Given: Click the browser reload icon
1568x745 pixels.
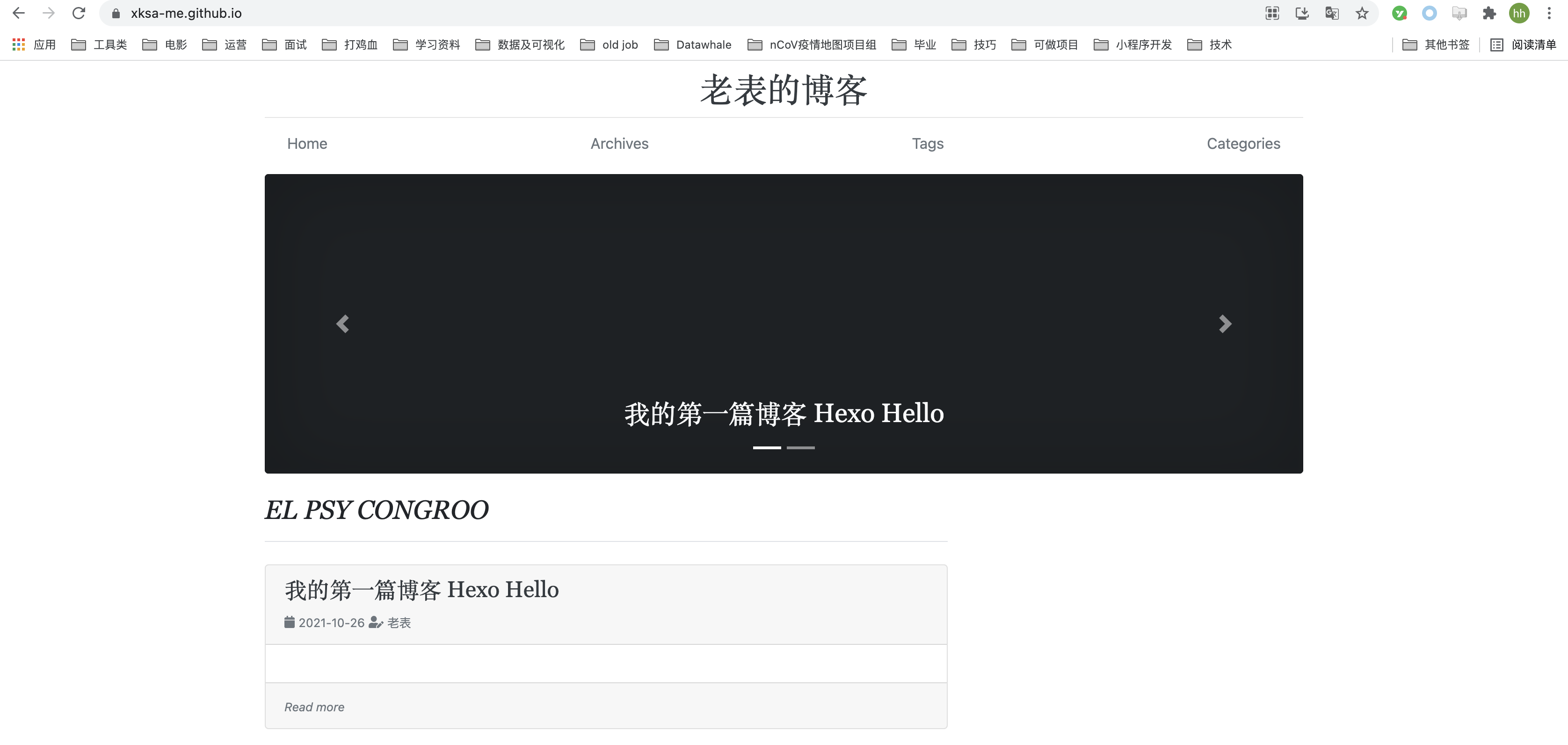Looking at the screenshot, I should coord(79,13).
